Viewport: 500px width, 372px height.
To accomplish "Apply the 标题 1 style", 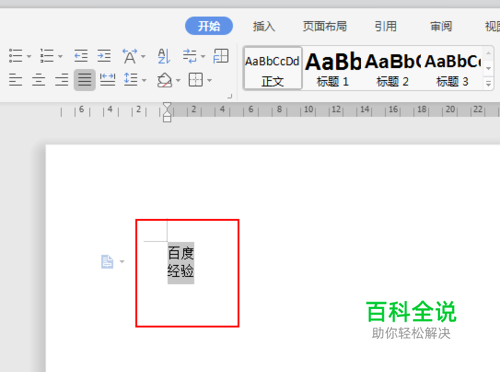I will (333, 69).
